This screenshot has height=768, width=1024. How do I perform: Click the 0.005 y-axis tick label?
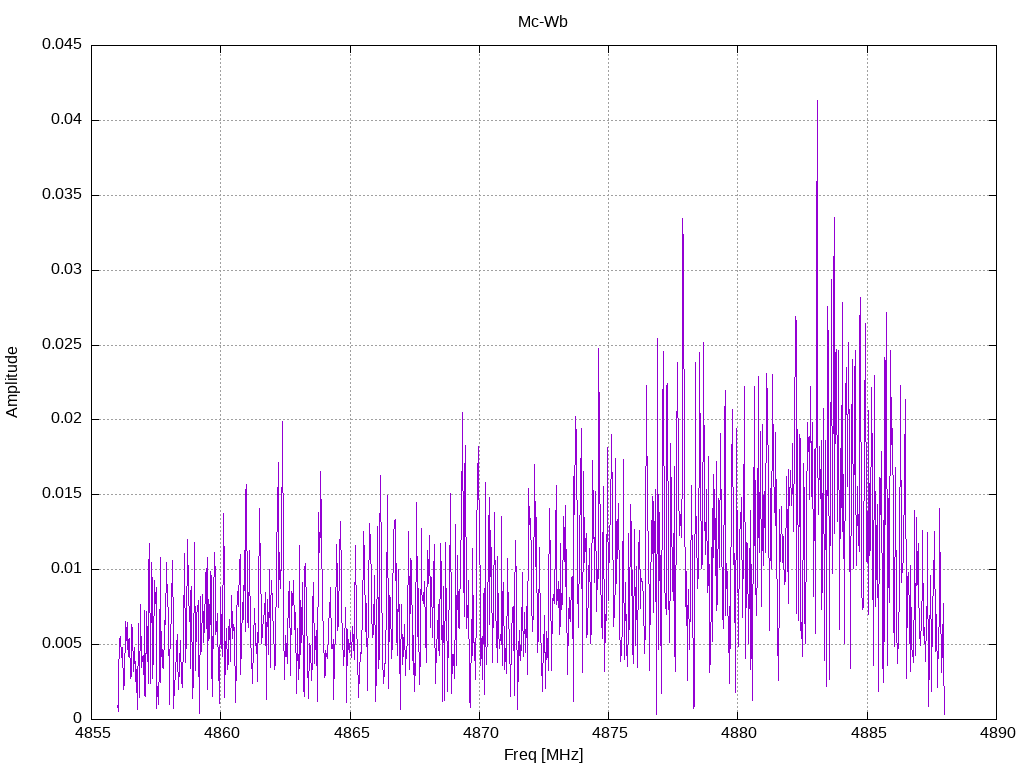tap(61, 644)
